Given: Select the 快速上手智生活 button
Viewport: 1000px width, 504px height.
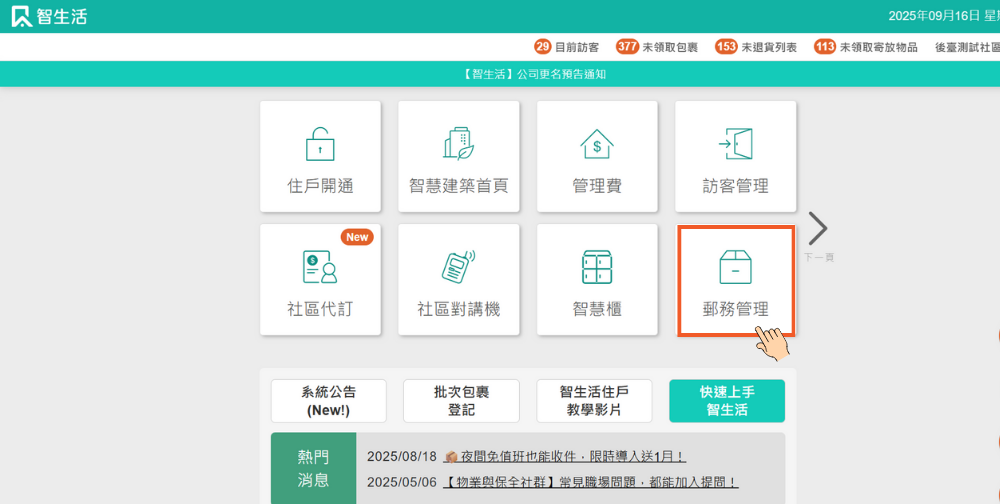Looking at the screenshot, I should tap(727, 401).
